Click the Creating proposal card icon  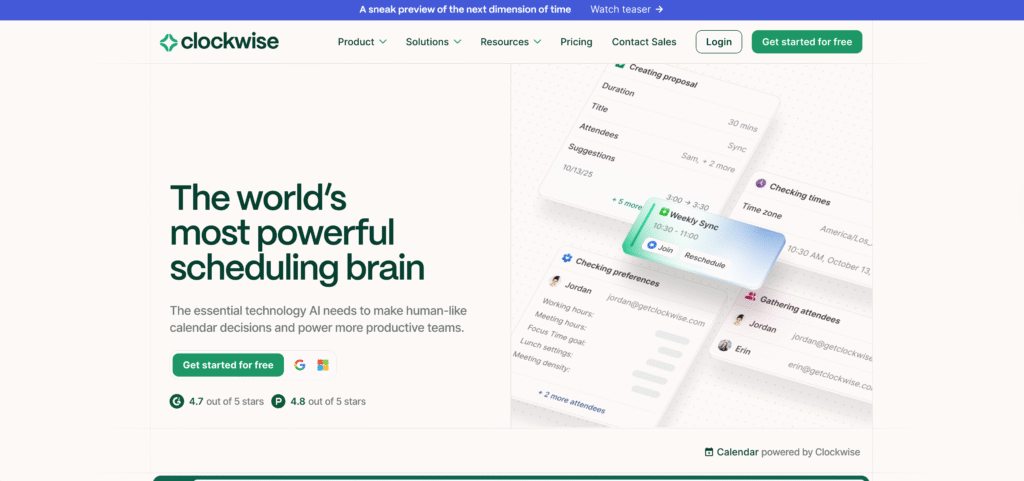tap(620, 65)
